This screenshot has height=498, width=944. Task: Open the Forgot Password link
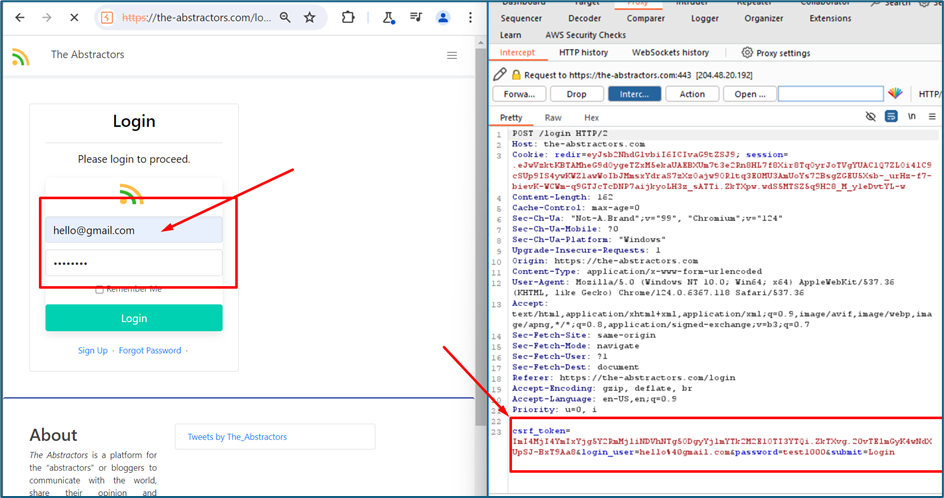(150, 350)
